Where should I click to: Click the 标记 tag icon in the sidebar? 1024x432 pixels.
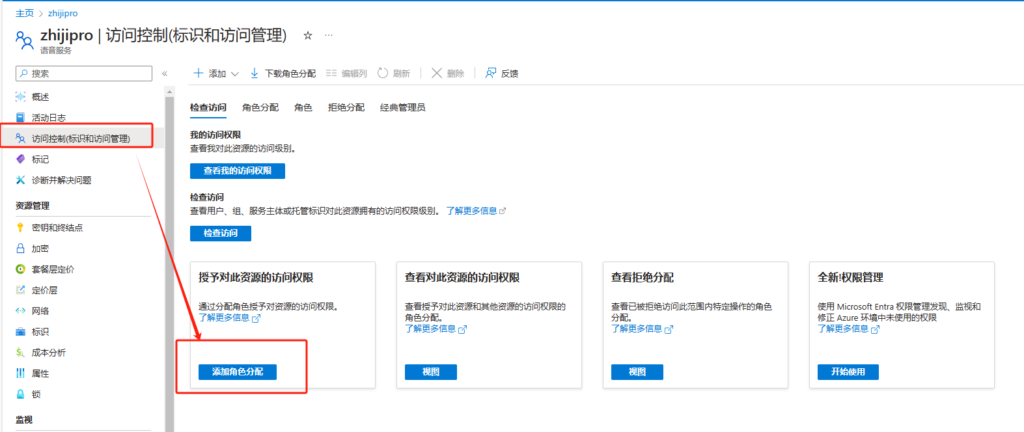pyautogui.click(x=20, y=159)
